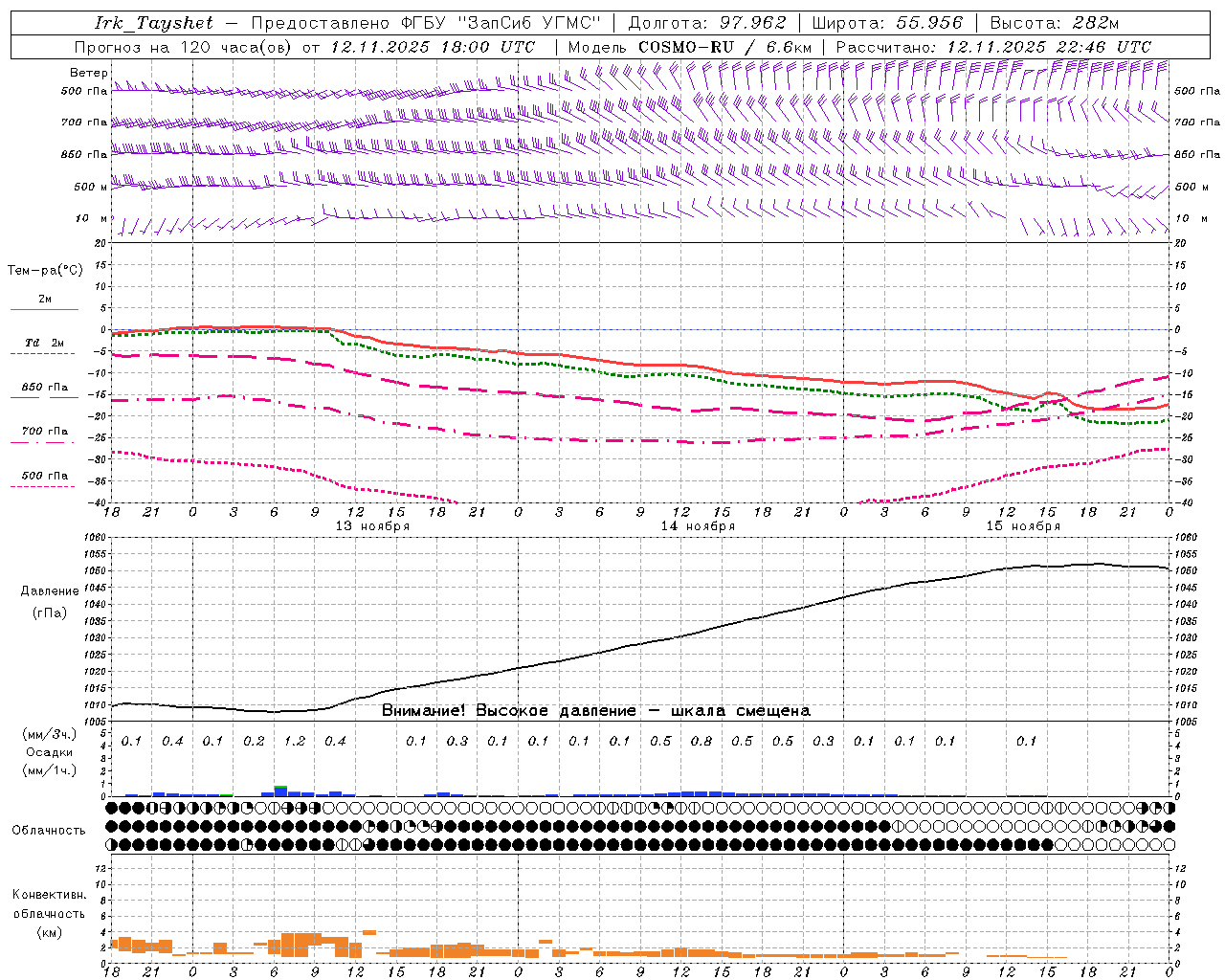The width and height of the screenshot is (1225, 980).
Task: Click the warning Внимание! Высокое давление – шкала смещена
Action: coord(596,711)
